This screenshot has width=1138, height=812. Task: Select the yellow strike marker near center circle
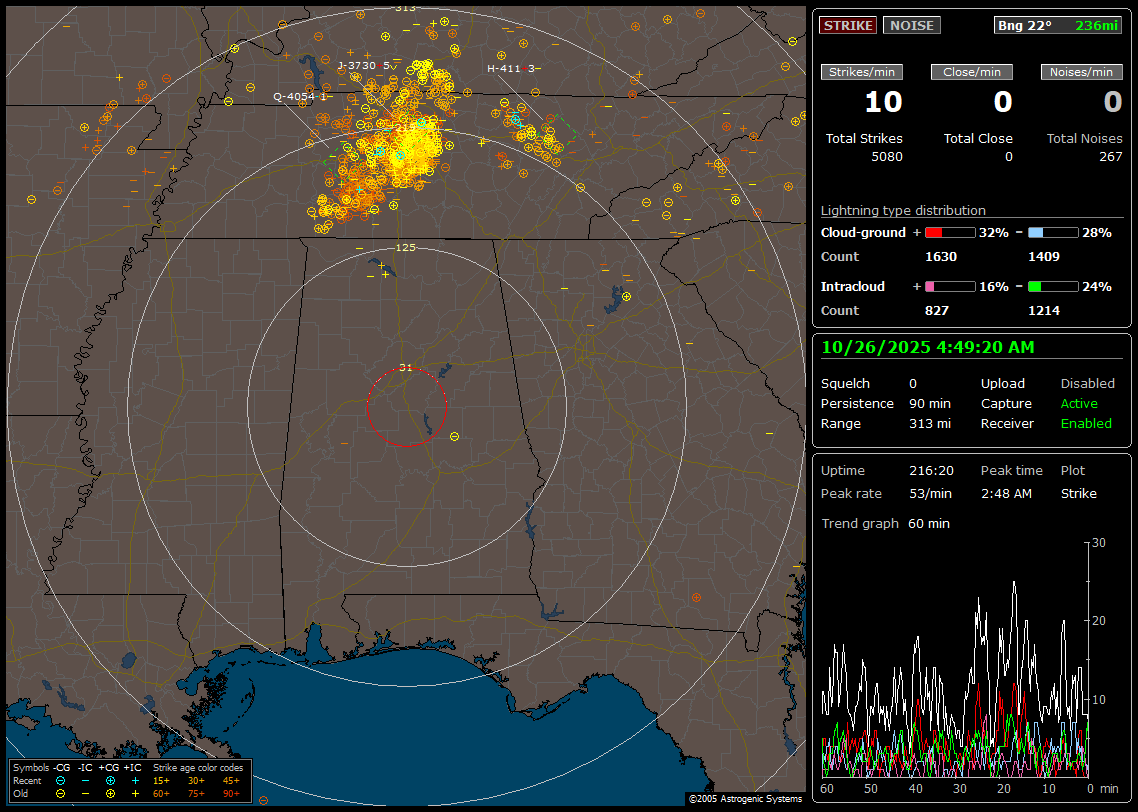click(455, 436)
